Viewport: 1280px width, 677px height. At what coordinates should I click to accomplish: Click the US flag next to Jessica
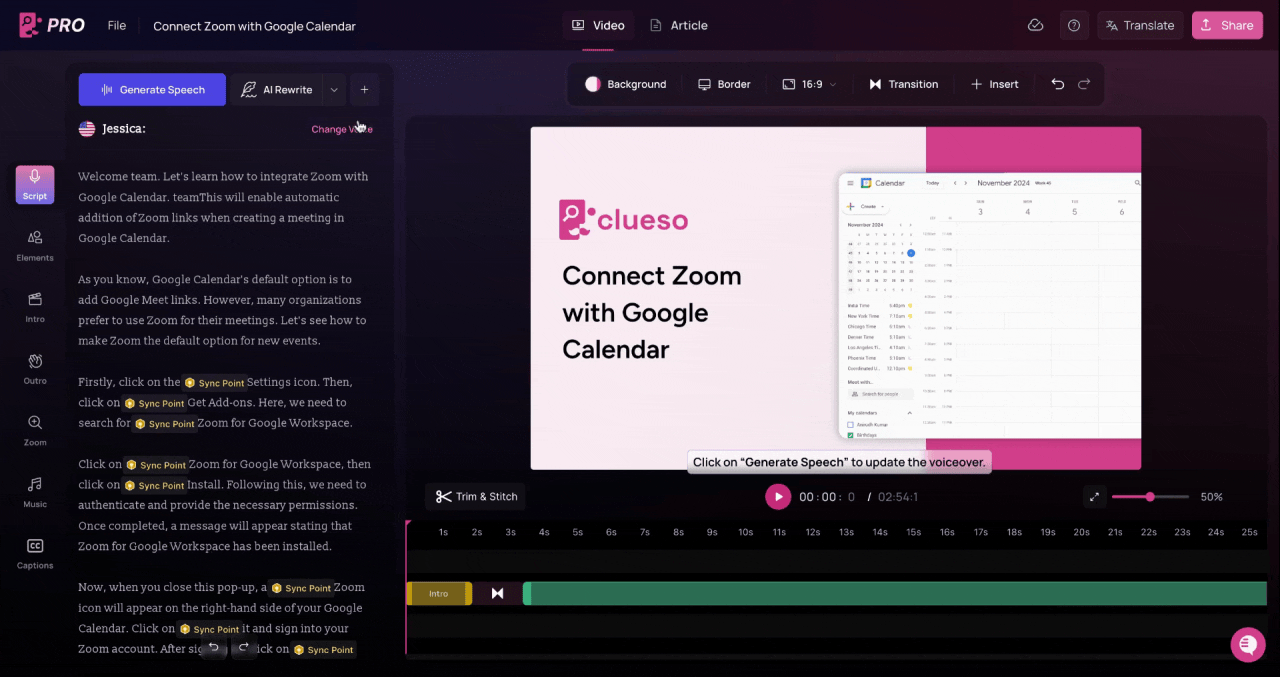coord(87,129)
